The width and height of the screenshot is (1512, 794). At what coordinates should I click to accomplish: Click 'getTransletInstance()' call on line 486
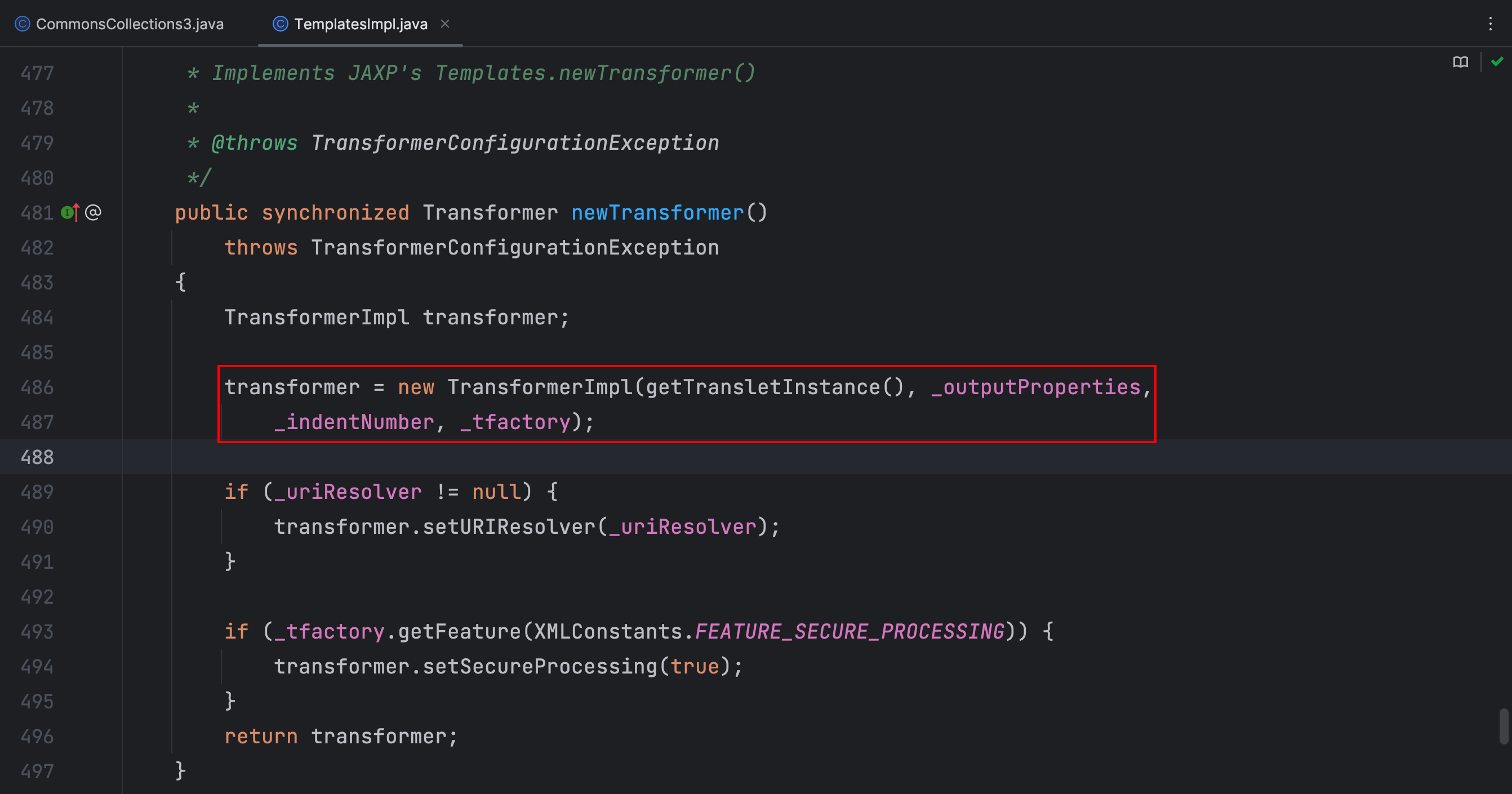(x=775, y=387)
